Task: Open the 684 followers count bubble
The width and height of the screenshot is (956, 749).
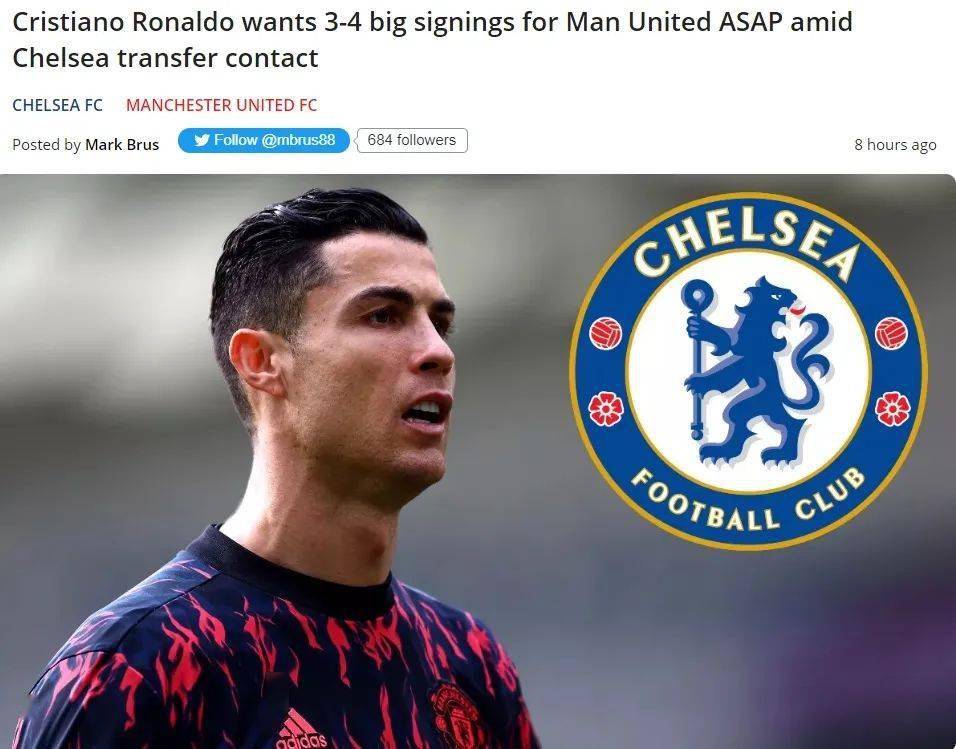Action: click(x=412, y=140)
